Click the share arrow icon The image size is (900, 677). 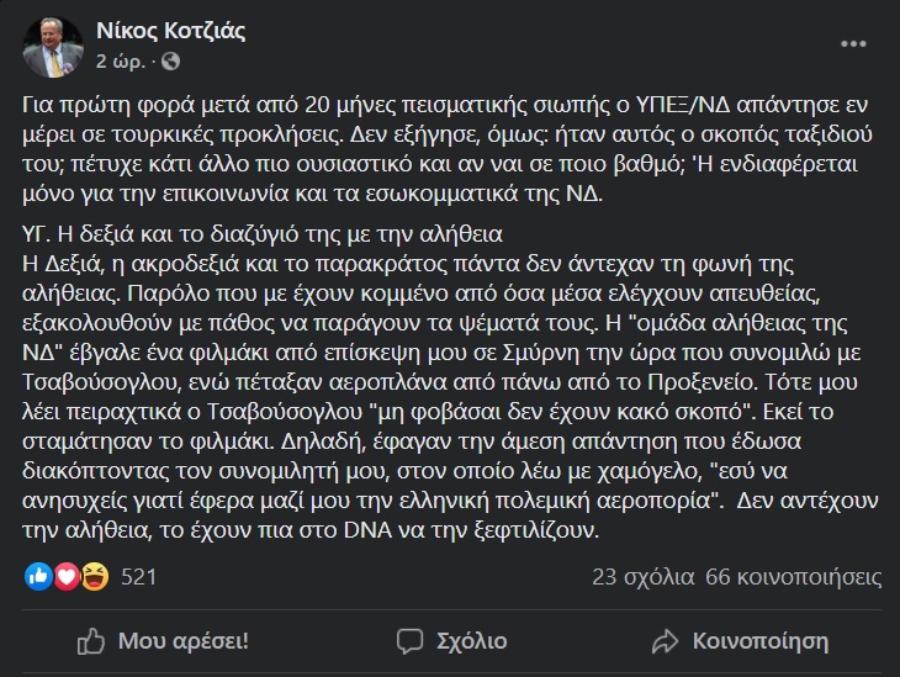tap(665, 641)
